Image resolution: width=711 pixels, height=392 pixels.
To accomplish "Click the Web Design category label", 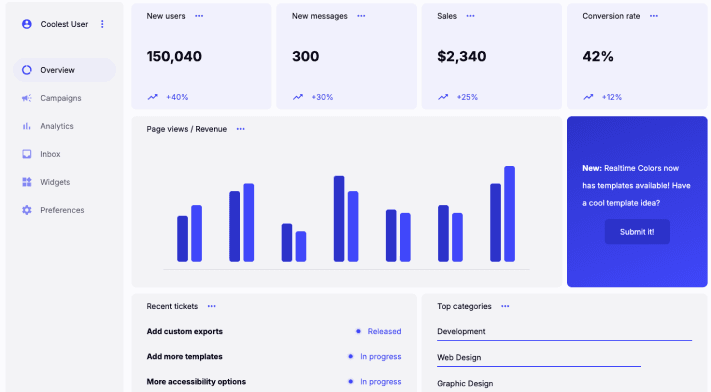I will [459, 358].
